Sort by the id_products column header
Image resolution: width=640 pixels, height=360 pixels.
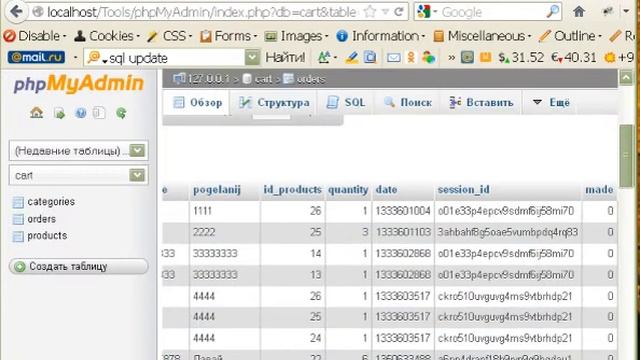click(292, 190)
